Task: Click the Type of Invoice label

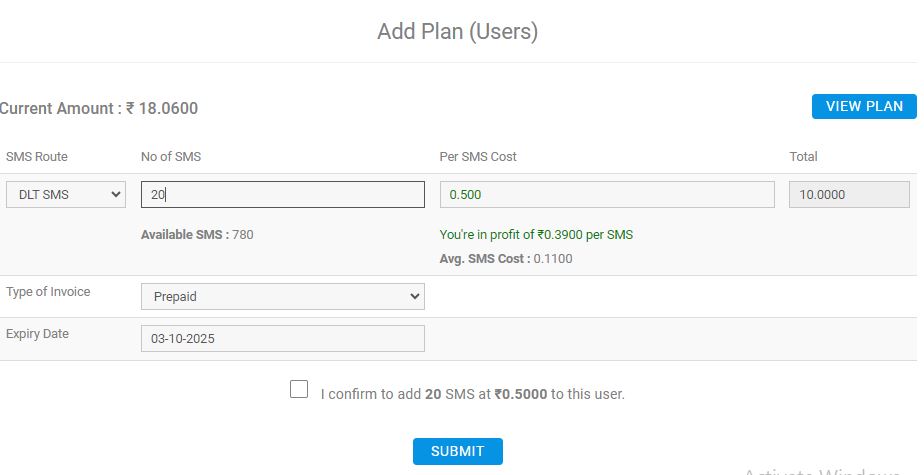Action: point(48,292)
